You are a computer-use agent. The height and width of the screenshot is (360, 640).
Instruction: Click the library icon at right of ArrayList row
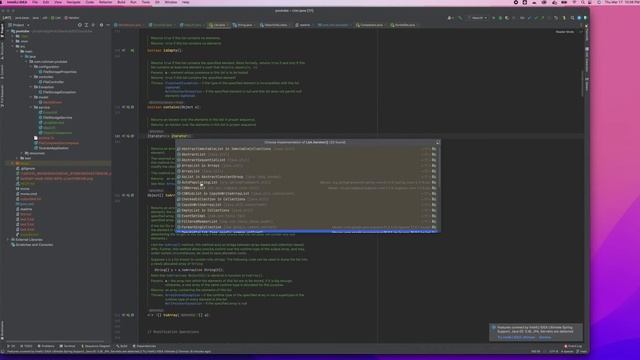[434, 171]
